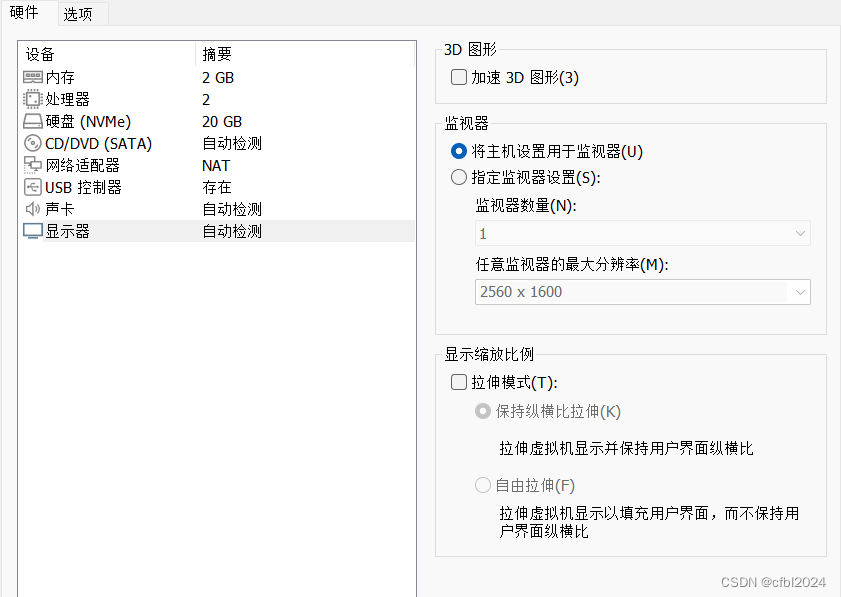Image resolution: width=841 pixels, height=597 pixels.
Task: Select the display (显示器) monitor icon
Action: 33,231
